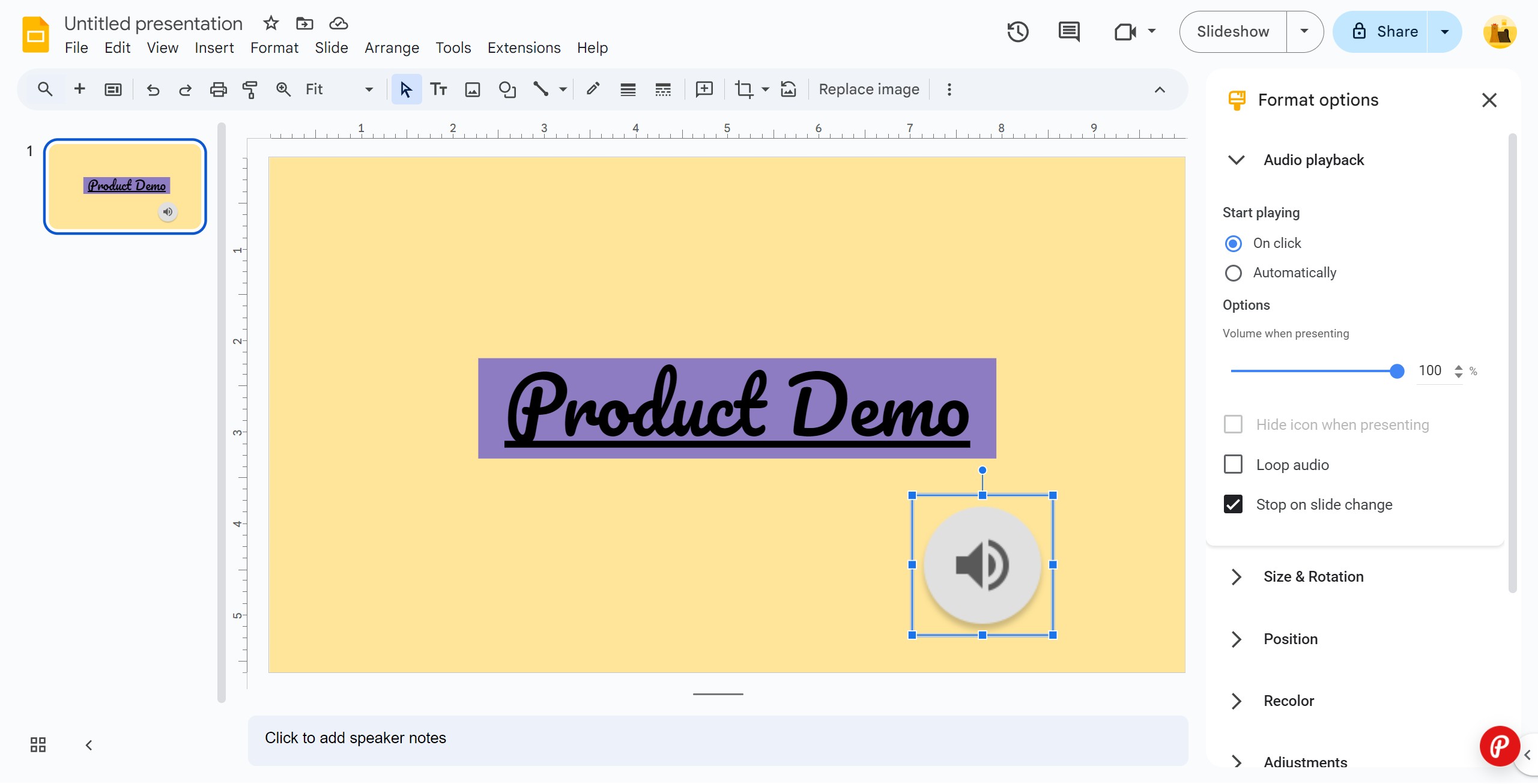Click the volume percentage input field
Image resolution: width=1538 pixels, height=784 pixels.
point(1431,370)
